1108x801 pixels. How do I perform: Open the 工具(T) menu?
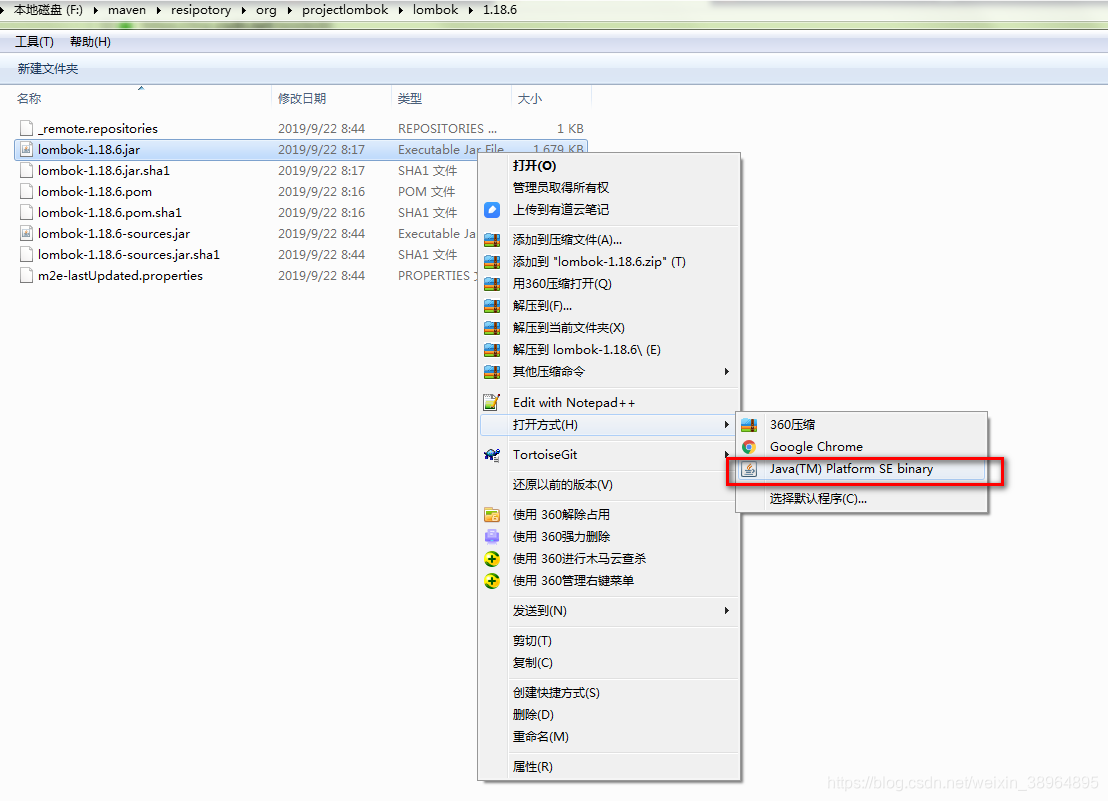34,41
